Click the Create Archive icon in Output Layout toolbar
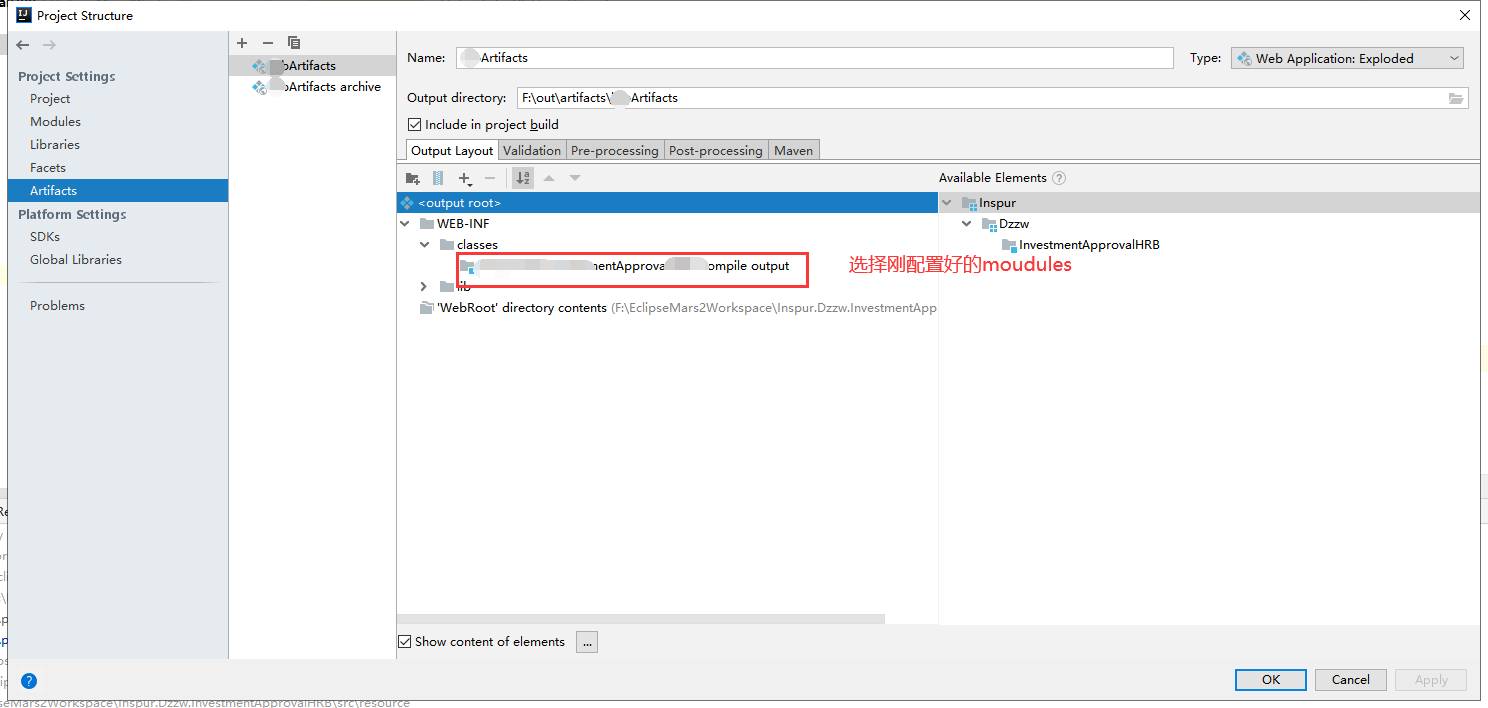This screenshot has width=1488, height=708. [x=438, y=178]
